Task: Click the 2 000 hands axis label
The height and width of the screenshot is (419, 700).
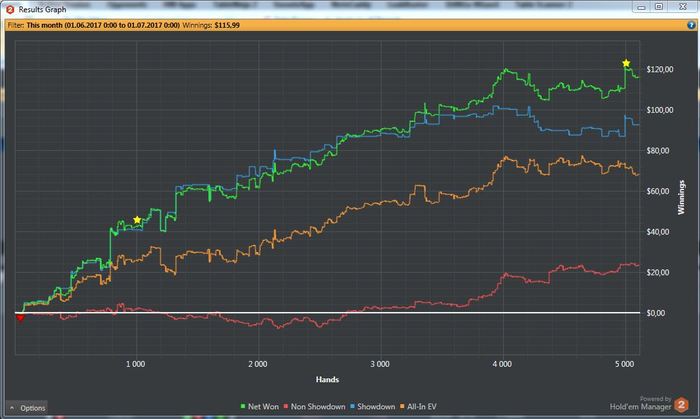Action: (258, 364)
